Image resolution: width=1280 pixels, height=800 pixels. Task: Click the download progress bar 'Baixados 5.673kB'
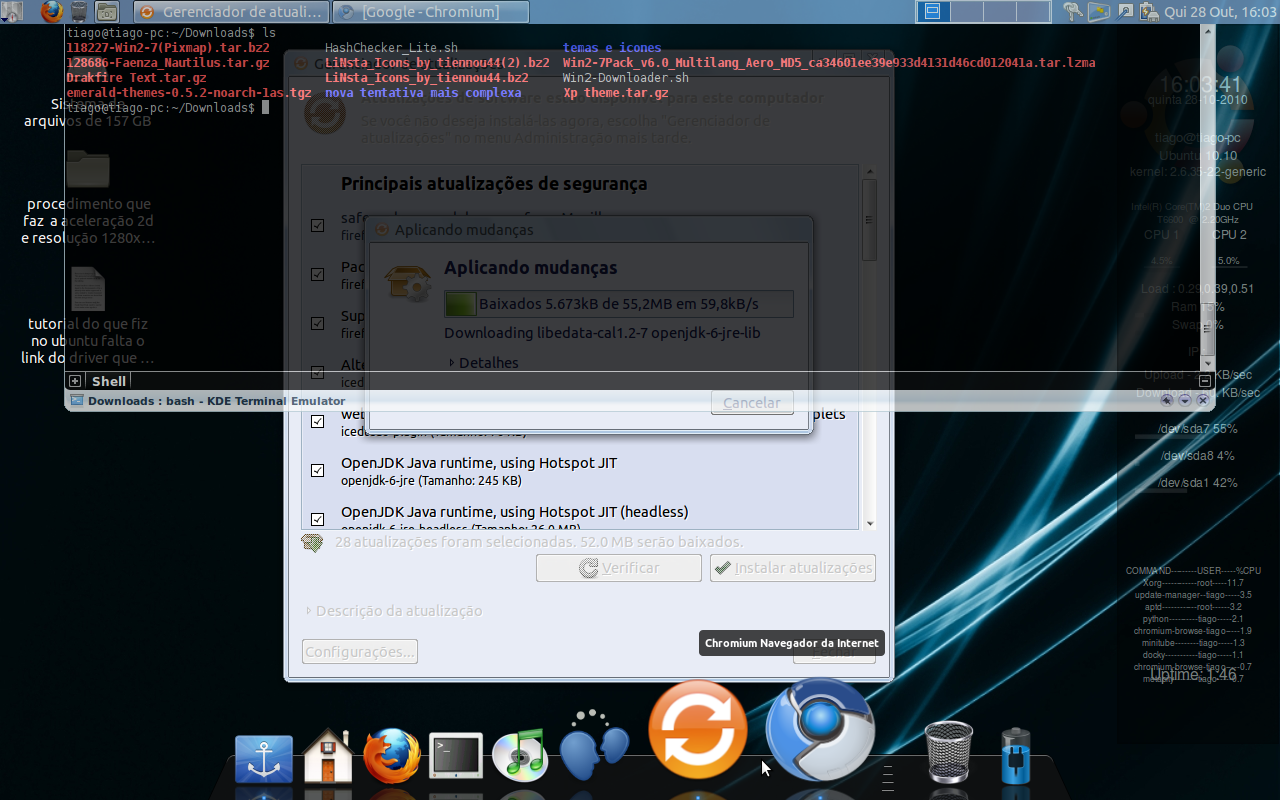click(619, 304)
